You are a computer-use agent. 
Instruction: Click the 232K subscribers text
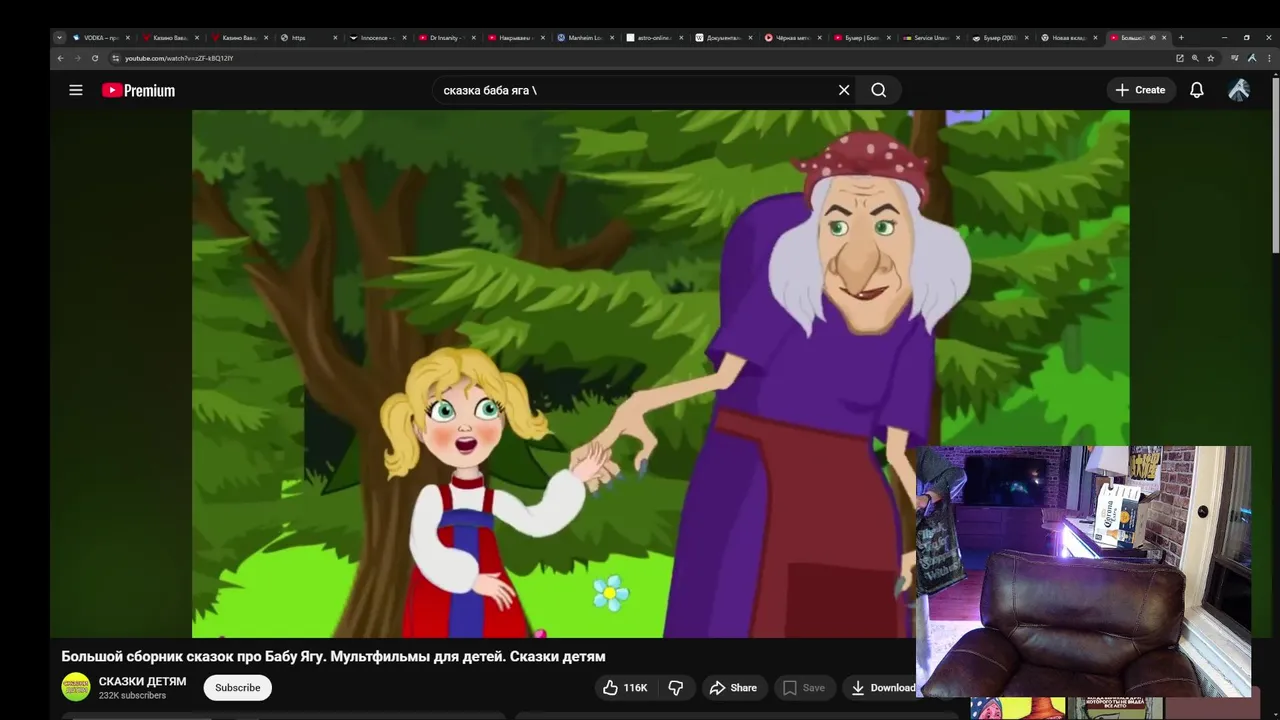pyautogui.click(x=132, y=695)
